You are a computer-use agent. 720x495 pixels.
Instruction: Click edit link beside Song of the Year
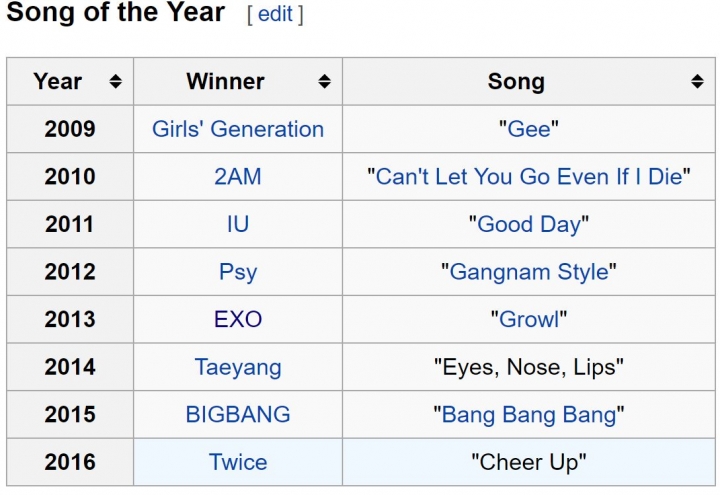(275, 14)
